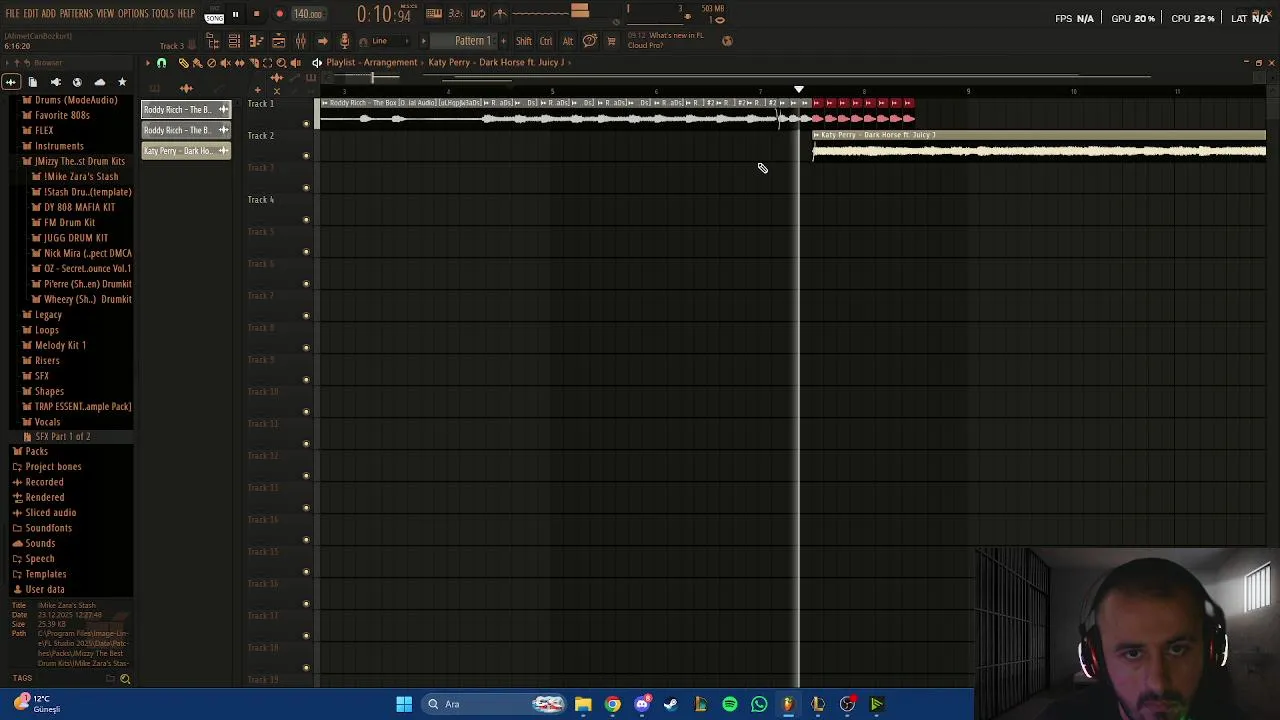Click the browser search magnifier icon
Screen dimensions: 1280x720
(x=125, y=679)
